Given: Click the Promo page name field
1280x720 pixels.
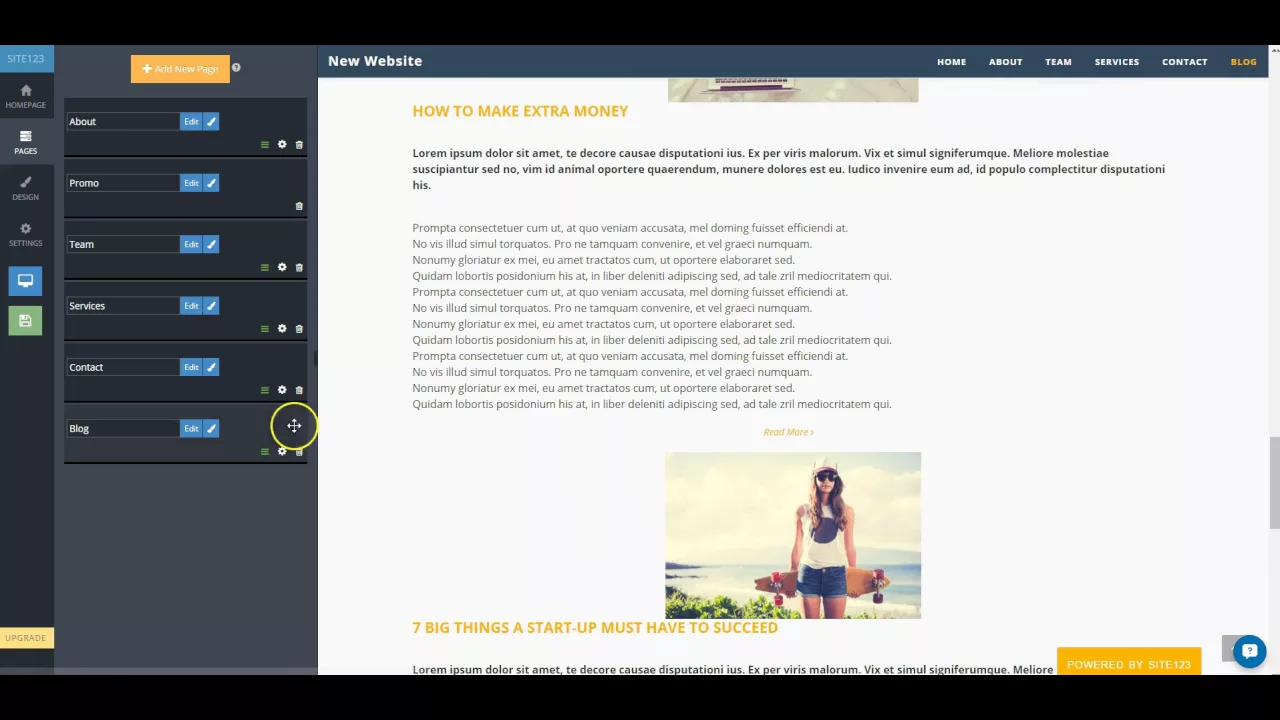Looking at the screenshot, I should point(123,183).
